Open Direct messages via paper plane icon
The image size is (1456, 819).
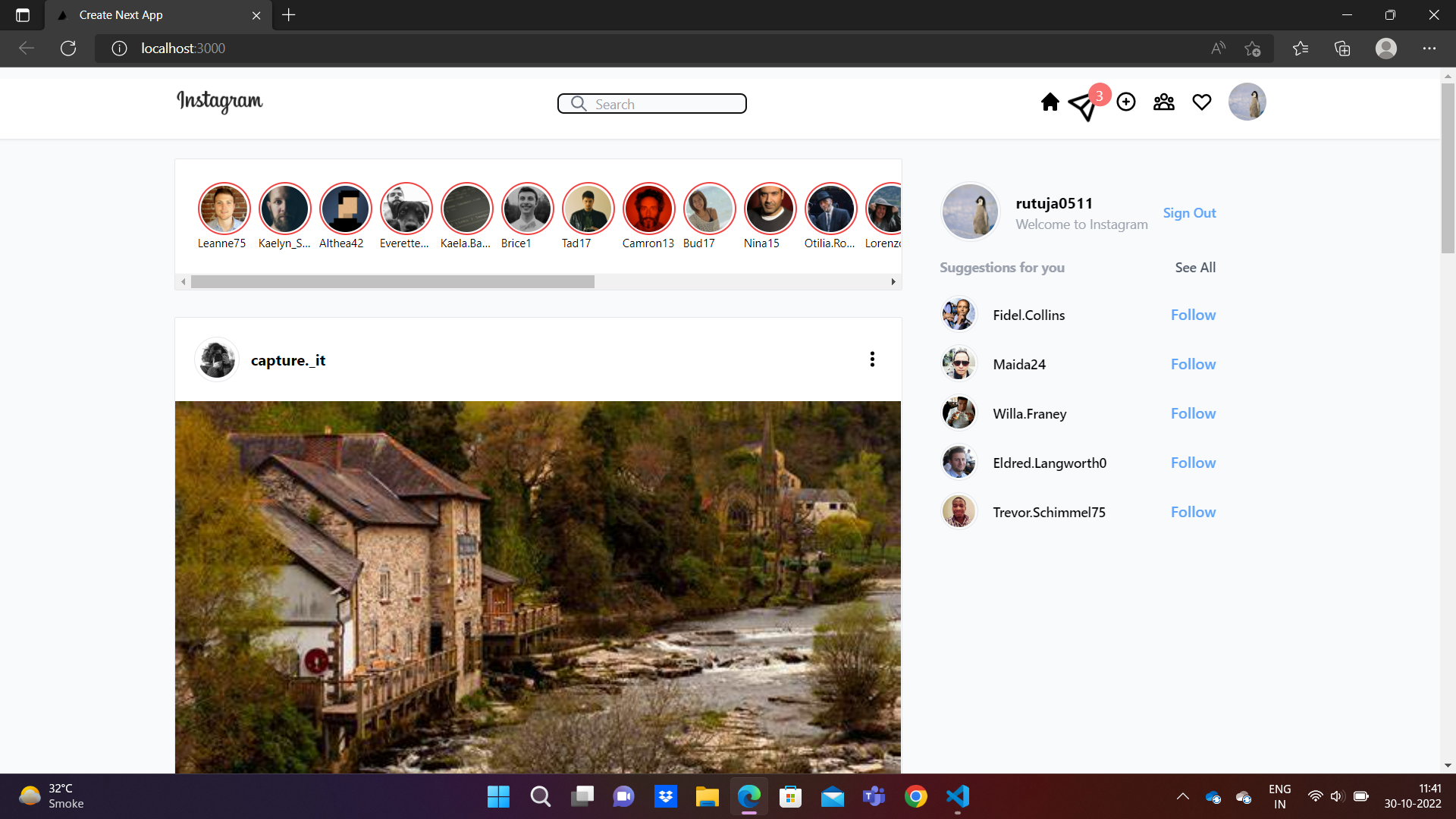coord(1084,106)
